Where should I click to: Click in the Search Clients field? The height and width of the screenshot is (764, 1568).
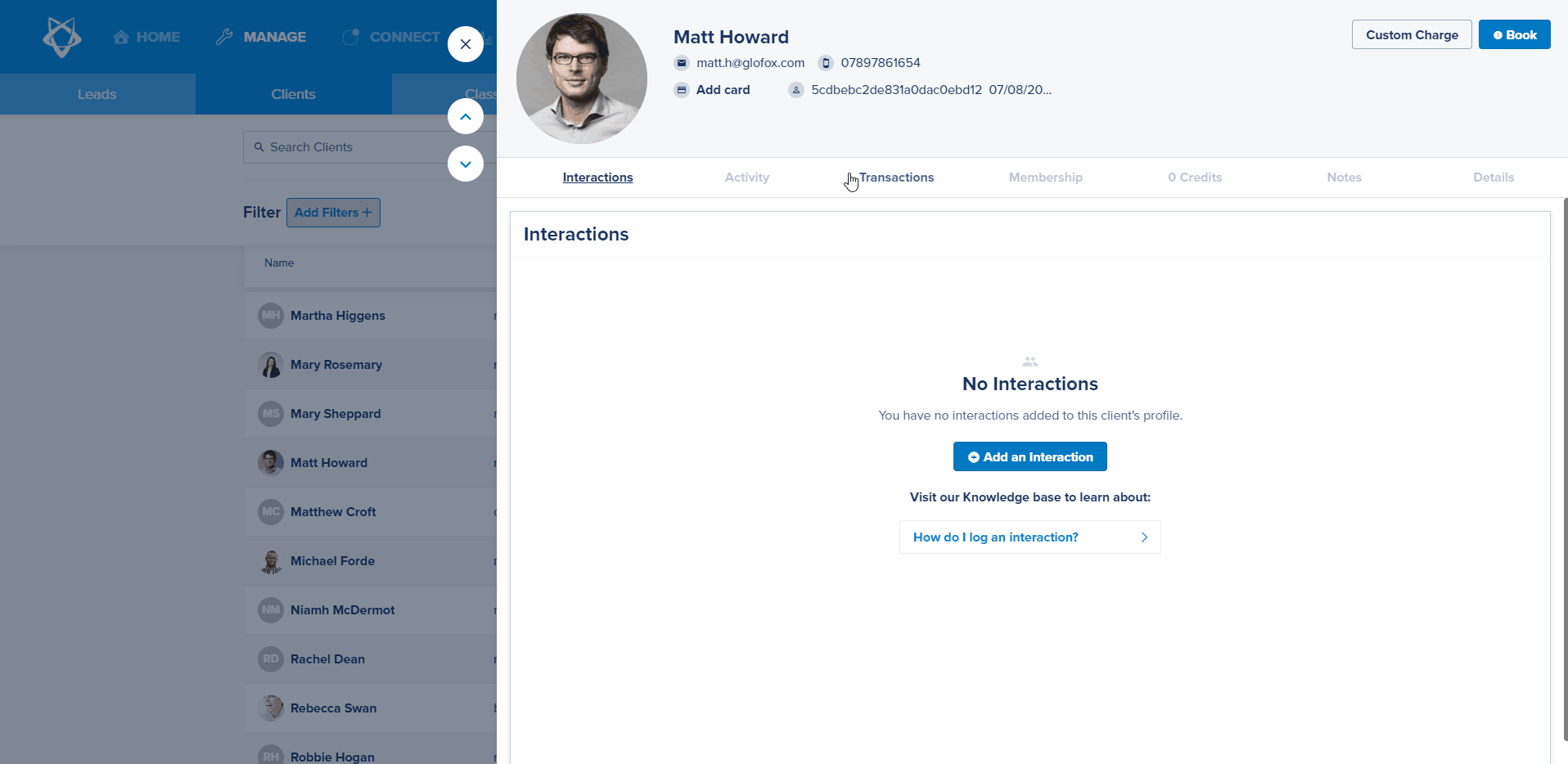[x=370, y=147]
